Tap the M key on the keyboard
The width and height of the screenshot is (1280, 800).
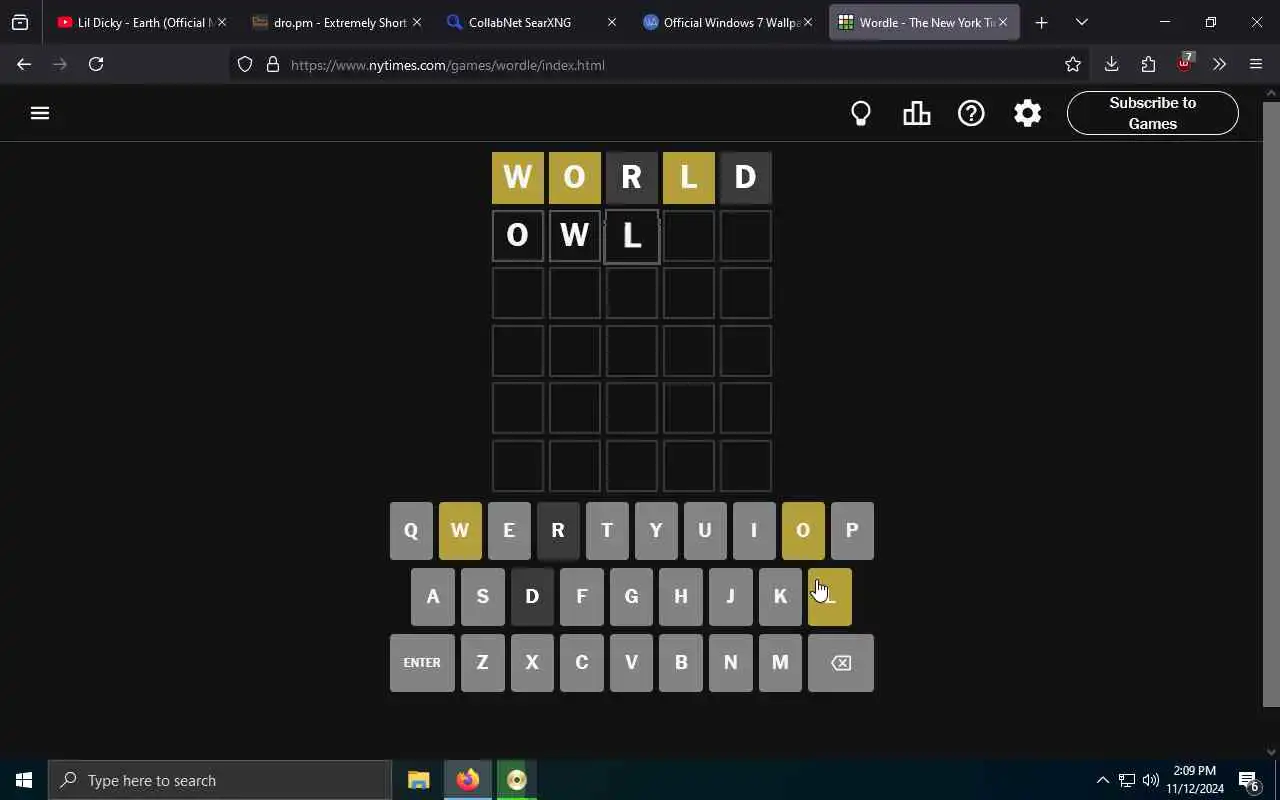click(x=780, y=663)
